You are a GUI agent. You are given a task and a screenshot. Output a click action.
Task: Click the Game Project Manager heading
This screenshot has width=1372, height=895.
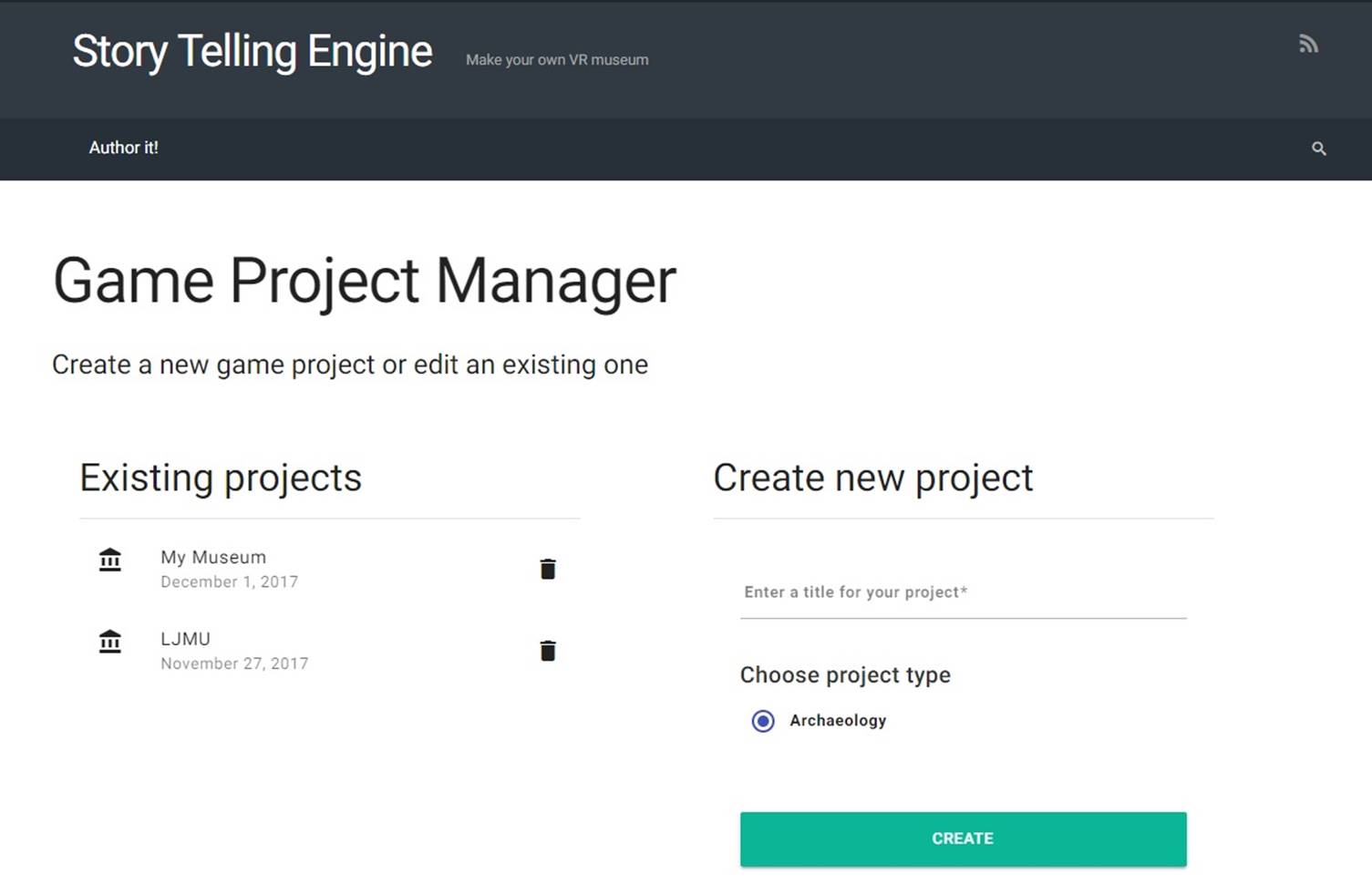[x=365, y=281]
